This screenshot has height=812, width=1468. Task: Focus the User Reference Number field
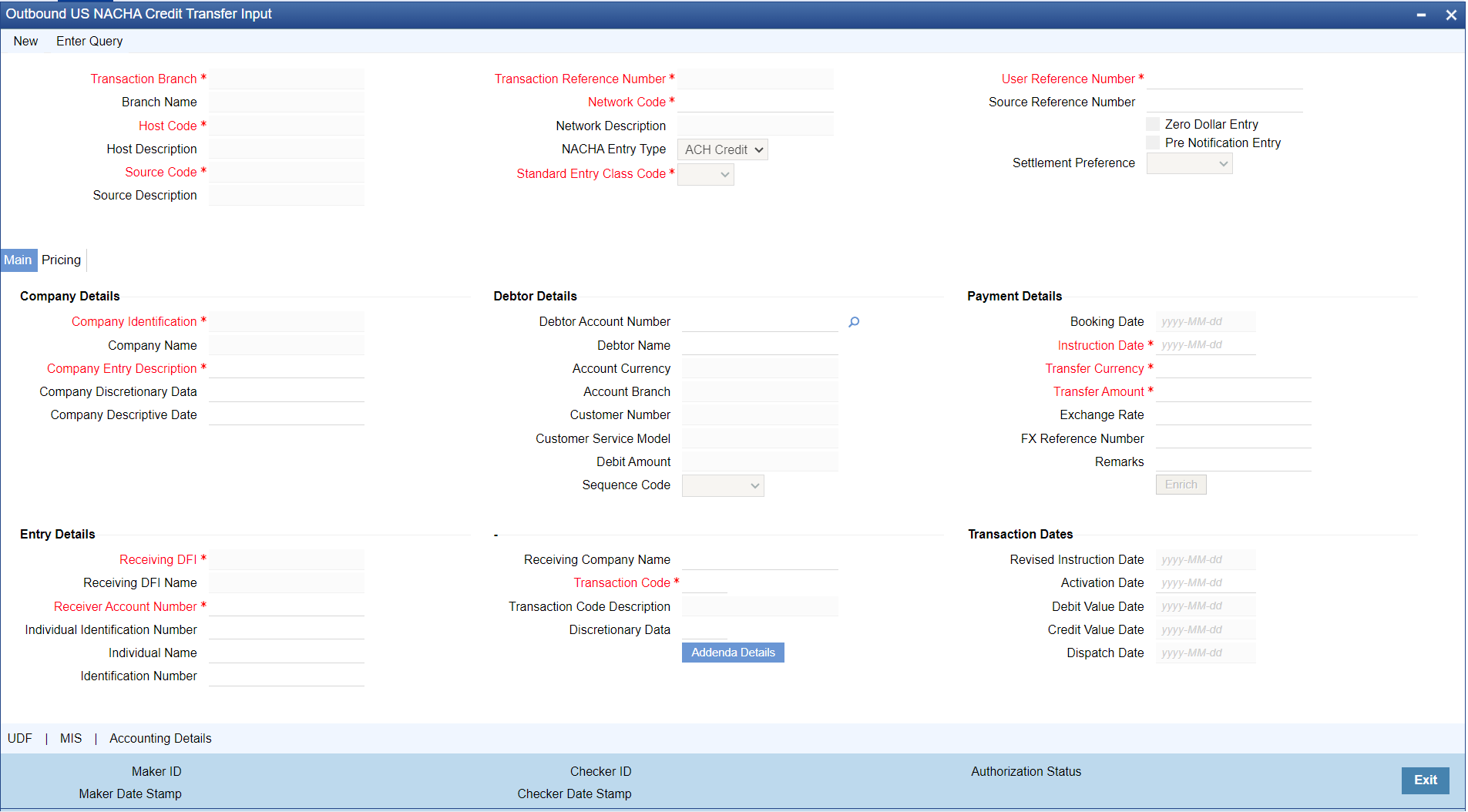pyautogui.click(x=1224, y=79)
